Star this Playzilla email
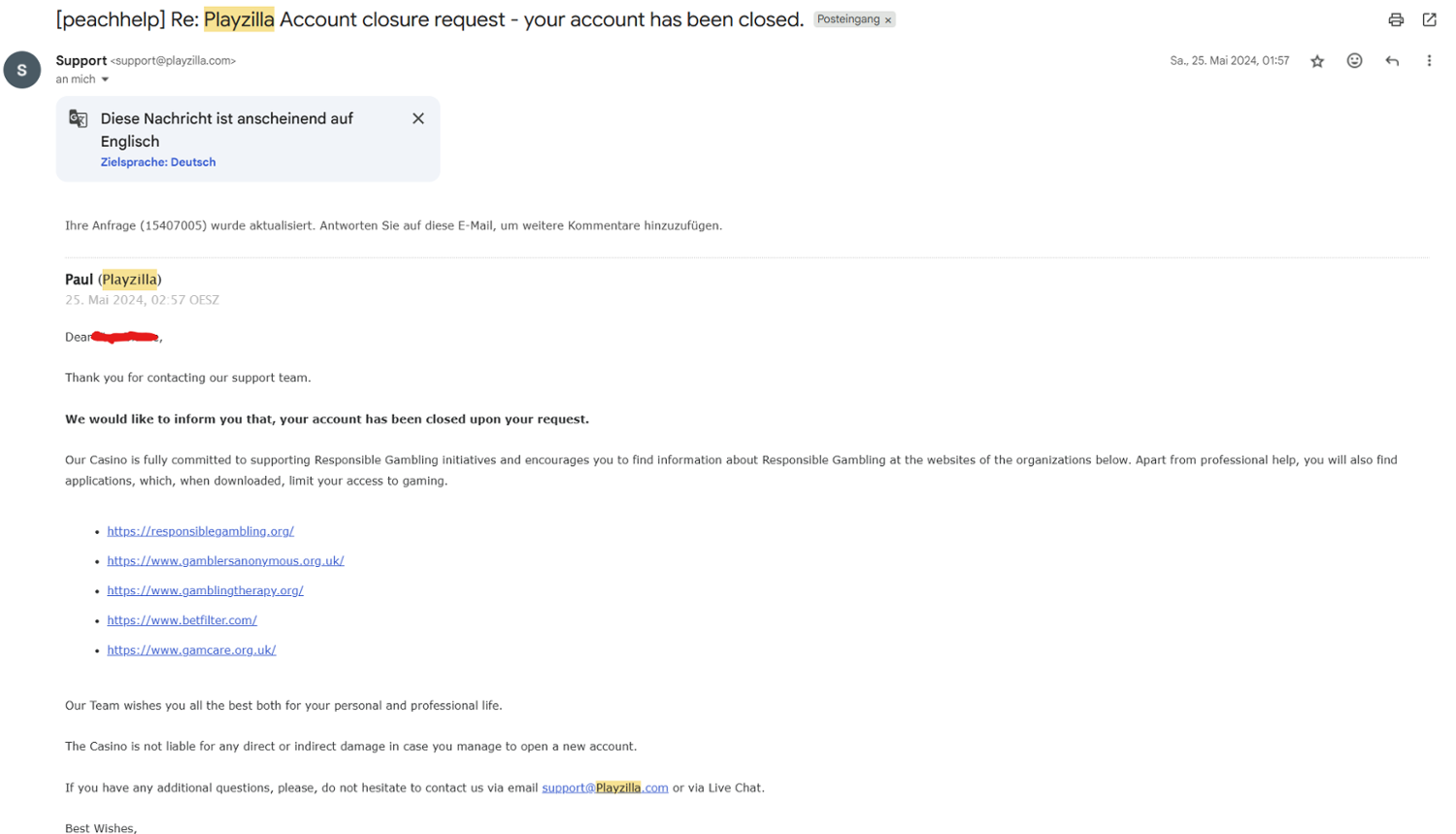 coord(1317,61)
